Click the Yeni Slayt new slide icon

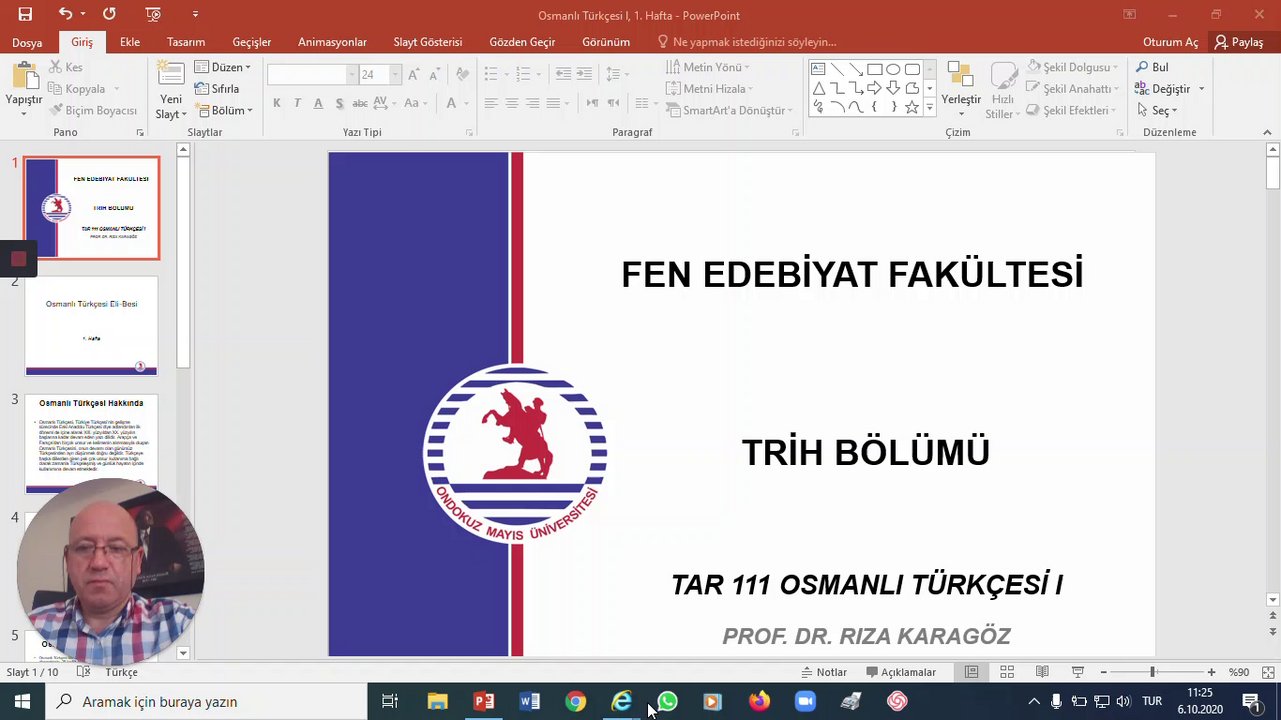pyautogui.click(x=171, y=76)
